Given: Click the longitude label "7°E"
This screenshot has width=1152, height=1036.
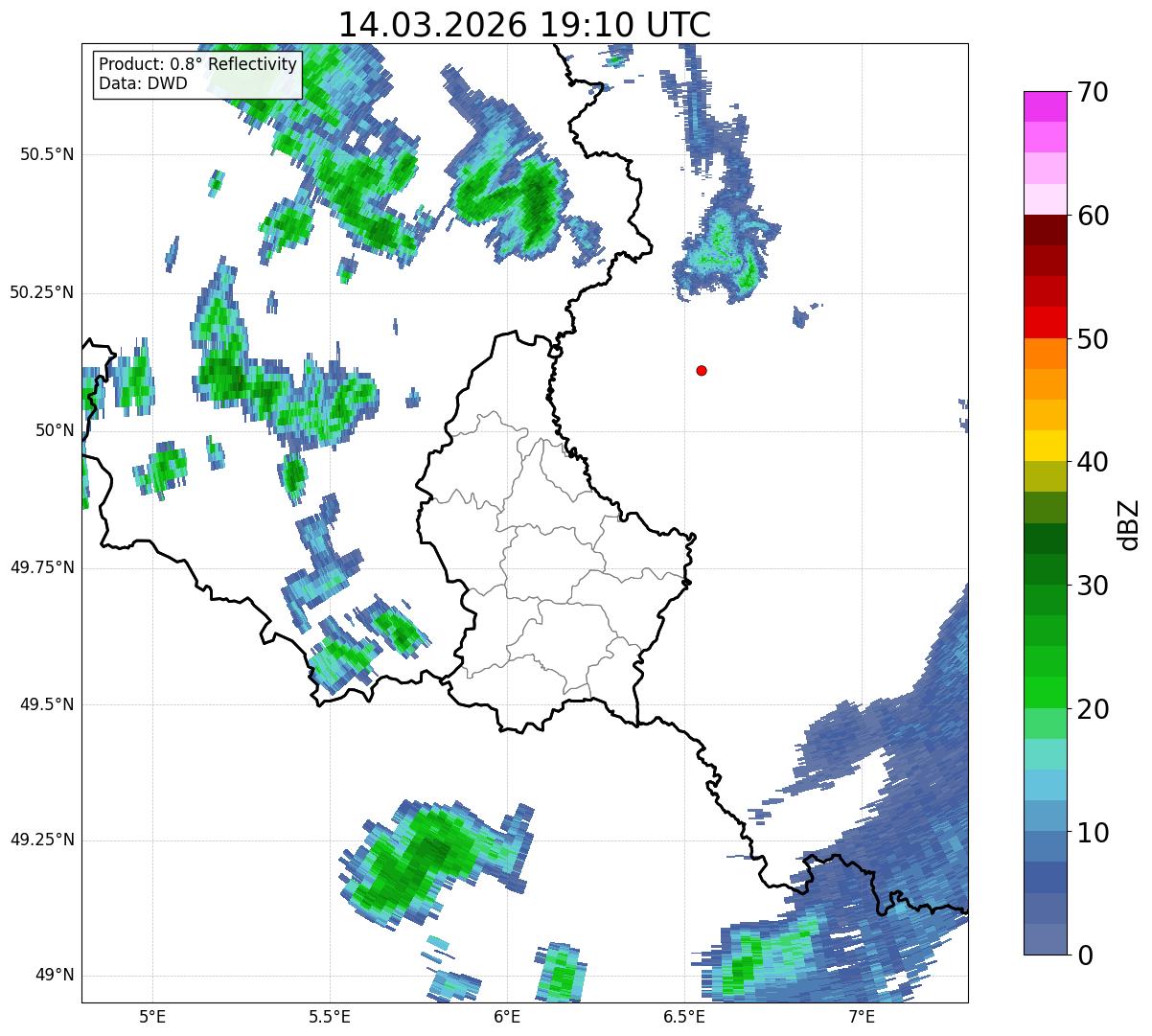Looking at the screenshot, I should coord(862,1017).
